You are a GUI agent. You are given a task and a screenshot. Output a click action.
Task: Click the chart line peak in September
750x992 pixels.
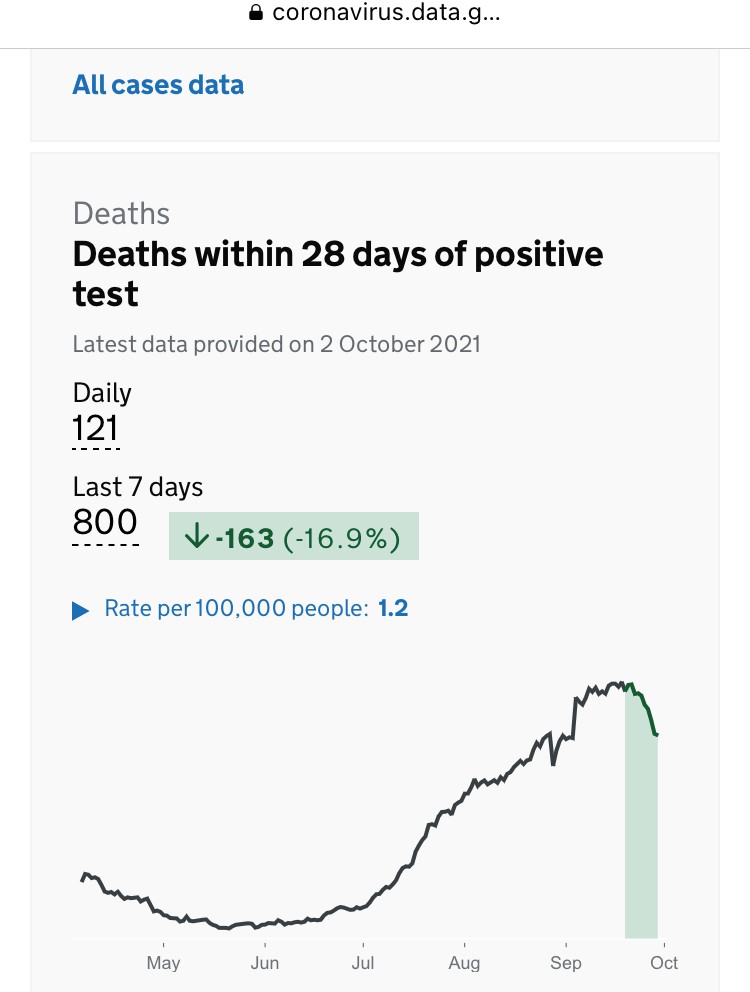tap(614, 685)
